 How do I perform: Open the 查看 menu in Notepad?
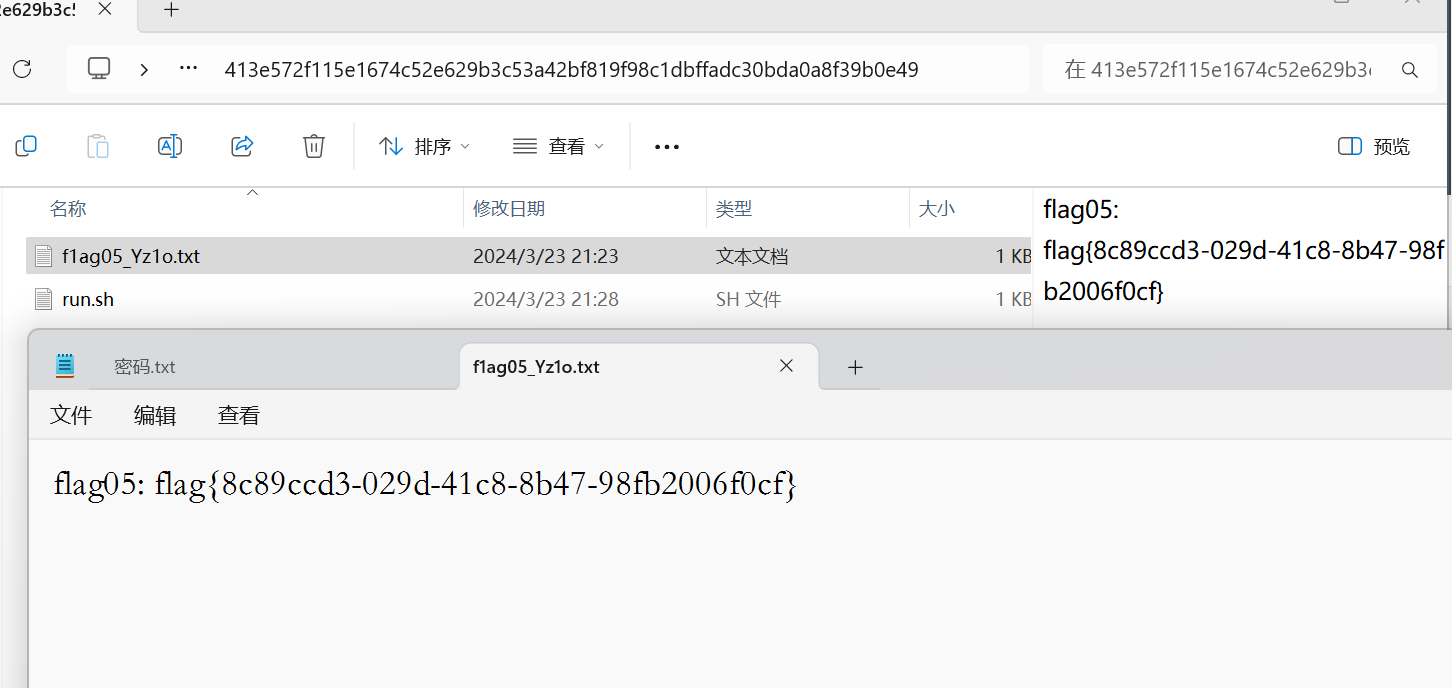(239, 415)
